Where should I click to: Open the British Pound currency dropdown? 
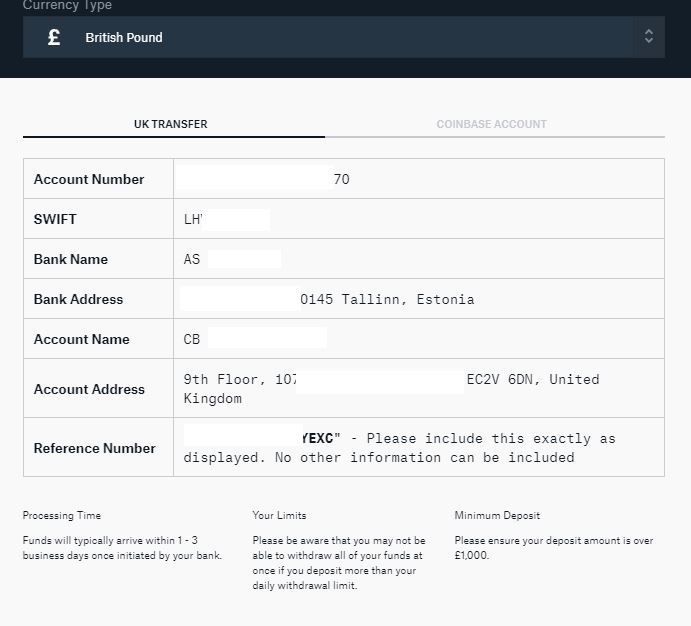coord(343,37)
